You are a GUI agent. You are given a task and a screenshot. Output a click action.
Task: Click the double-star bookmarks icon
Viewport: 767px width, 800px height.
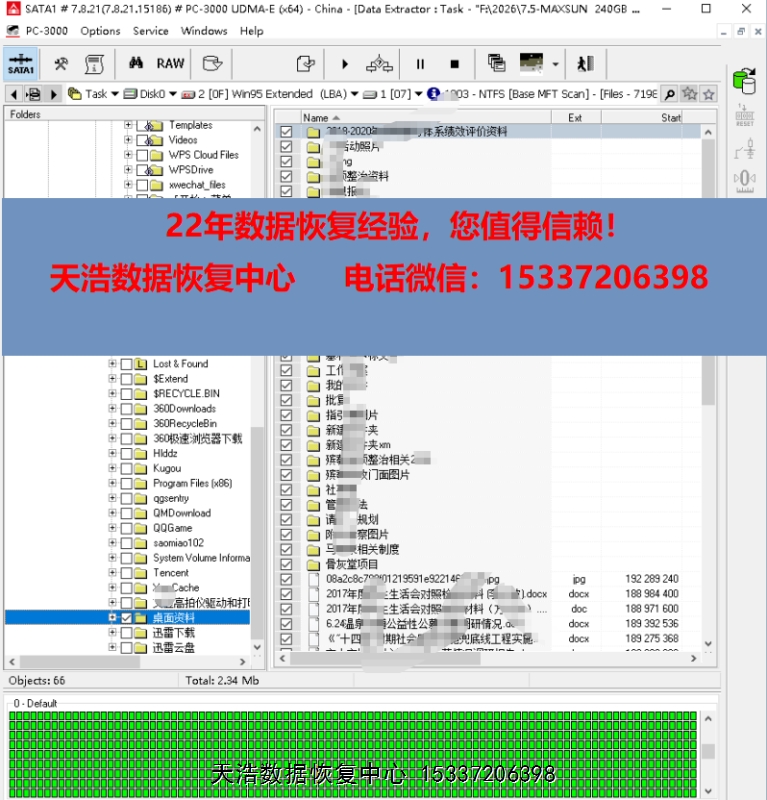(689, 94)
